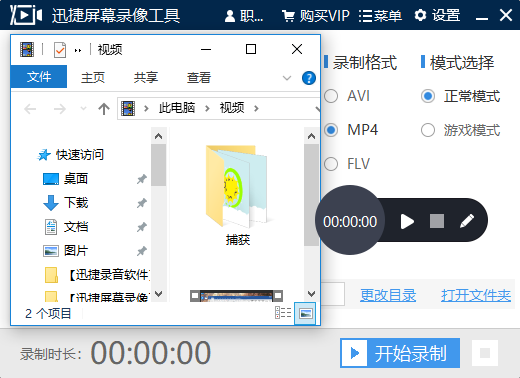Start recording from the floating play icon
520x378 pixels.
tap(407, 221)
